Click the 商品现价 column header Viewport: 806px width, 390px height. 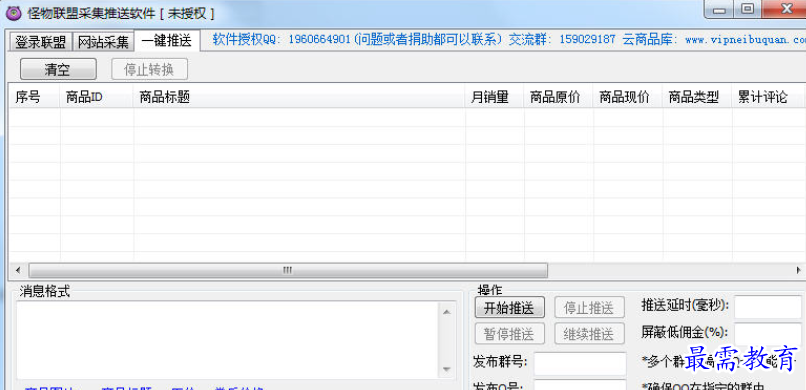[628, 97]
